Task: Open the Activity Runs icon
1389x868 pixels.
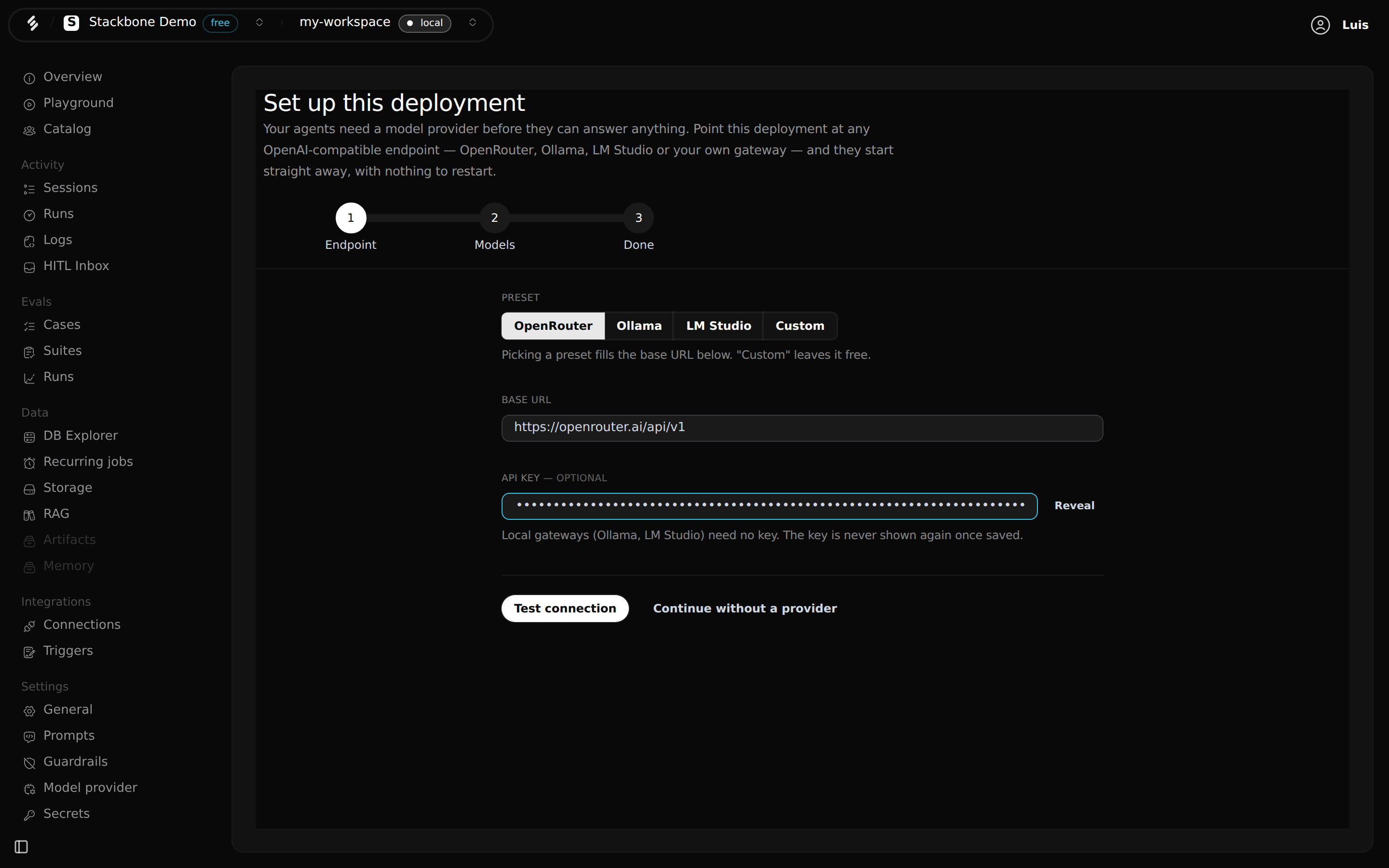Action: tap(29, 215)
